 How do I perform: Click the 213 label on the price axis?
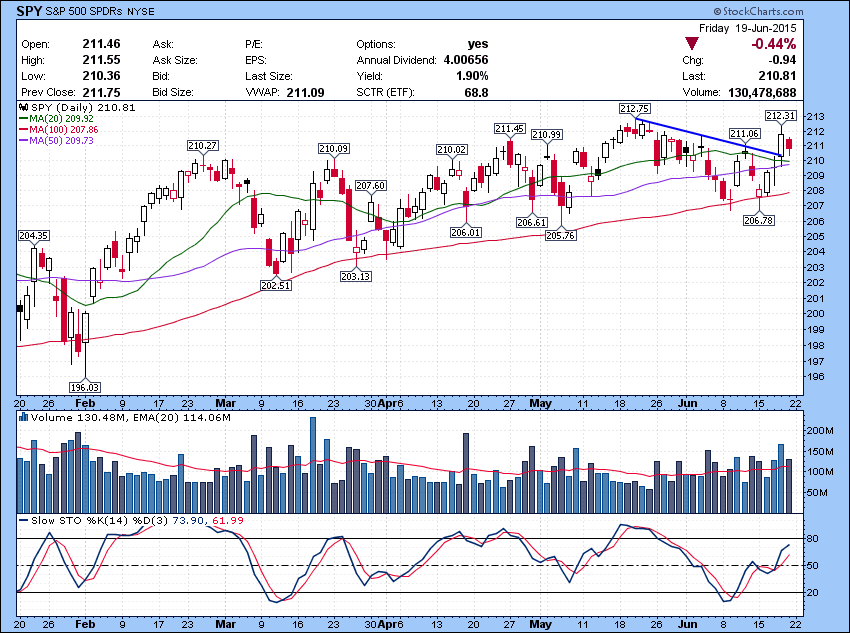pos(816,117)
